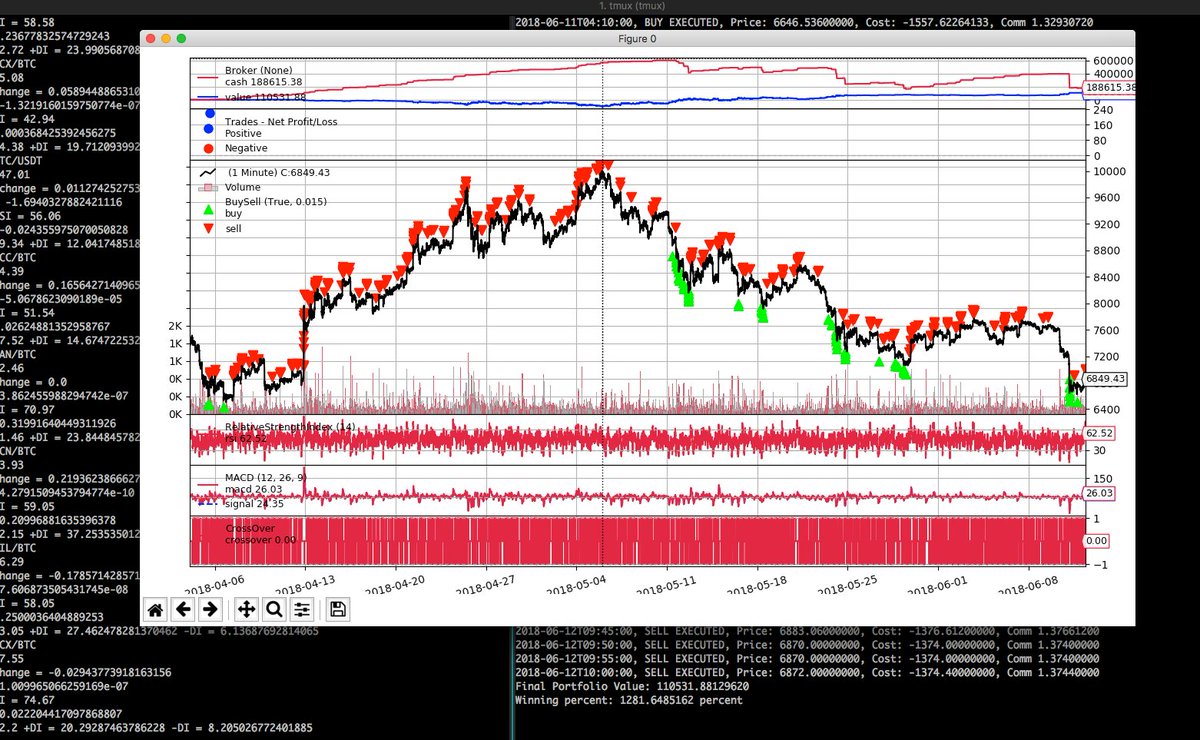Click the red 'sell' legend entry
The image size is (1200, 740).
234,229
